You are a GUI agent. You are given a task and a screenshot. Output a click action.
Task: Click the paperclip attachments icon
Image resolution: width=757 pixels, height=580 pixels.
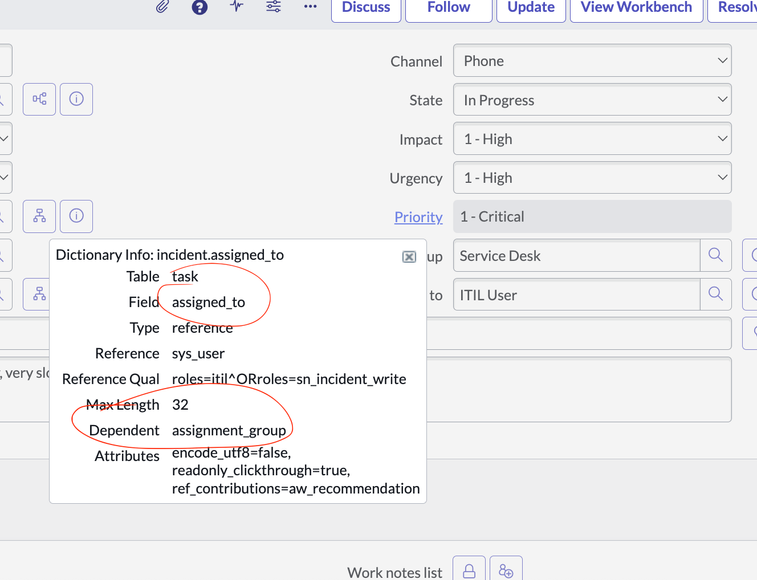coord(162,7)
